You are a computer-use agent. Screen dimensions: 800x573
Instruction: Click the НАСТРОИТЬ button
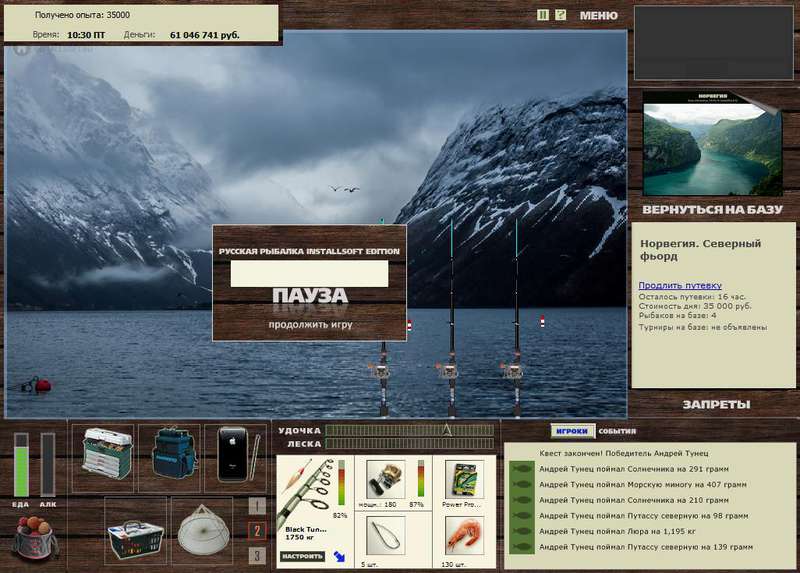point(303,556)
